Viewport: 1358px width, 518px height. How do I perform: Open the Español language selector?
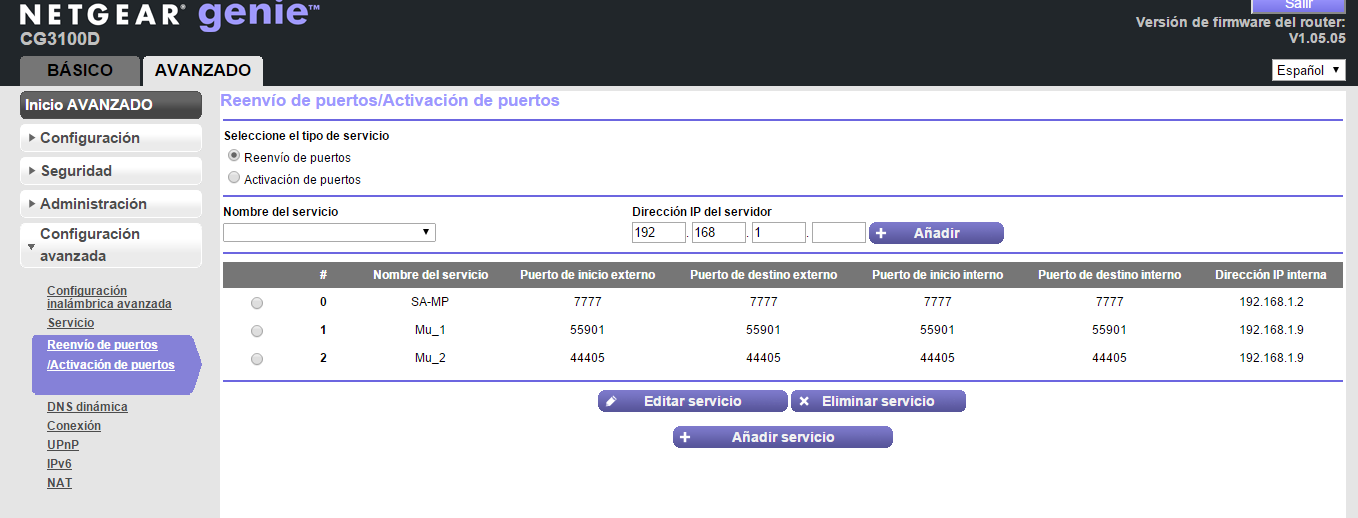click(x=1308, y=70)
